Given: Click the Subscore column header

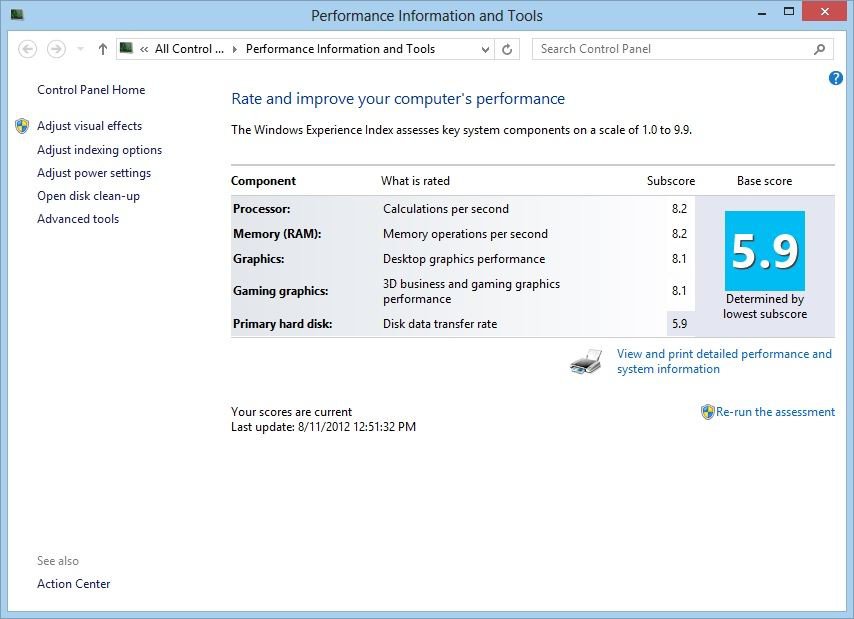Looking at the screenshot, I should [671, 181].
